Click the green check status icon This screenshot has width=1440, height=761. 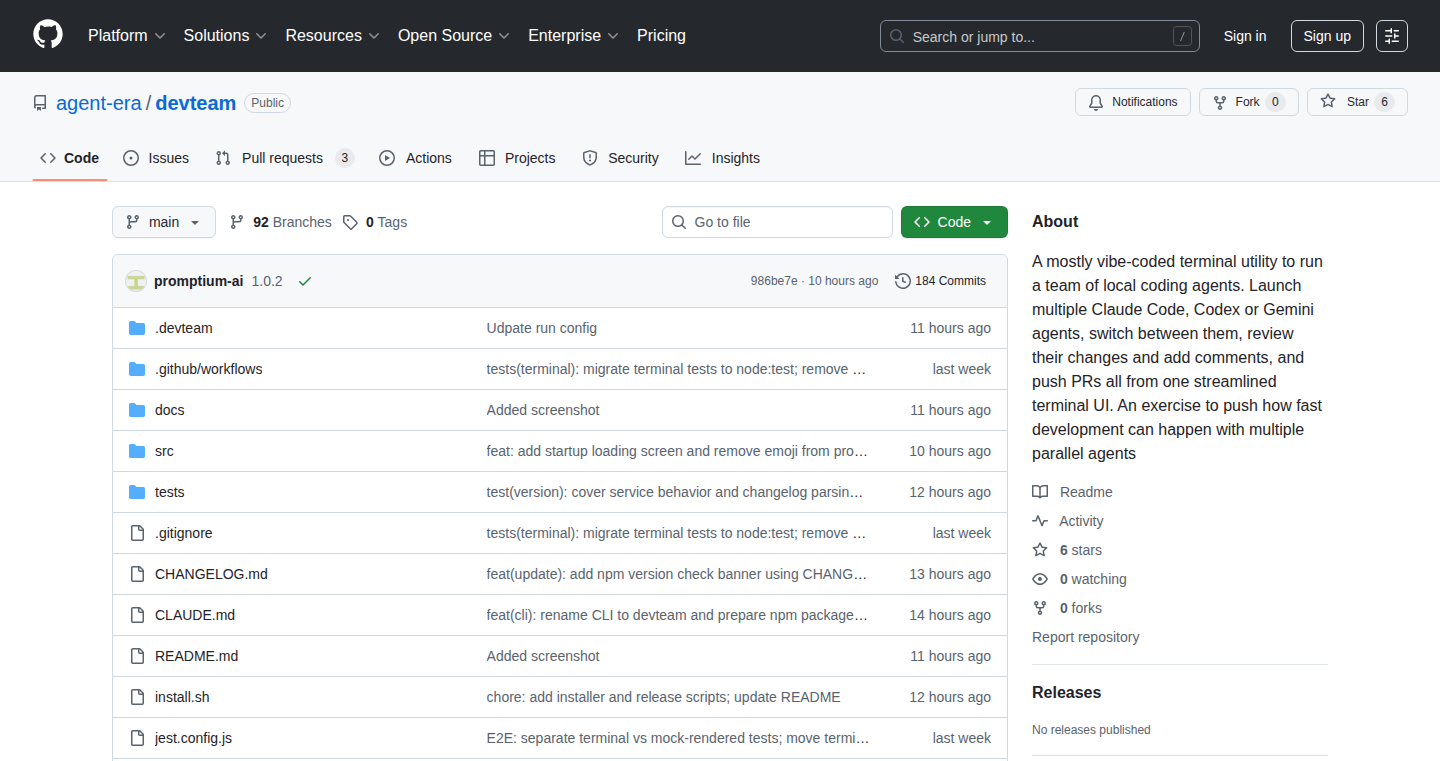(x=305, y=281)
